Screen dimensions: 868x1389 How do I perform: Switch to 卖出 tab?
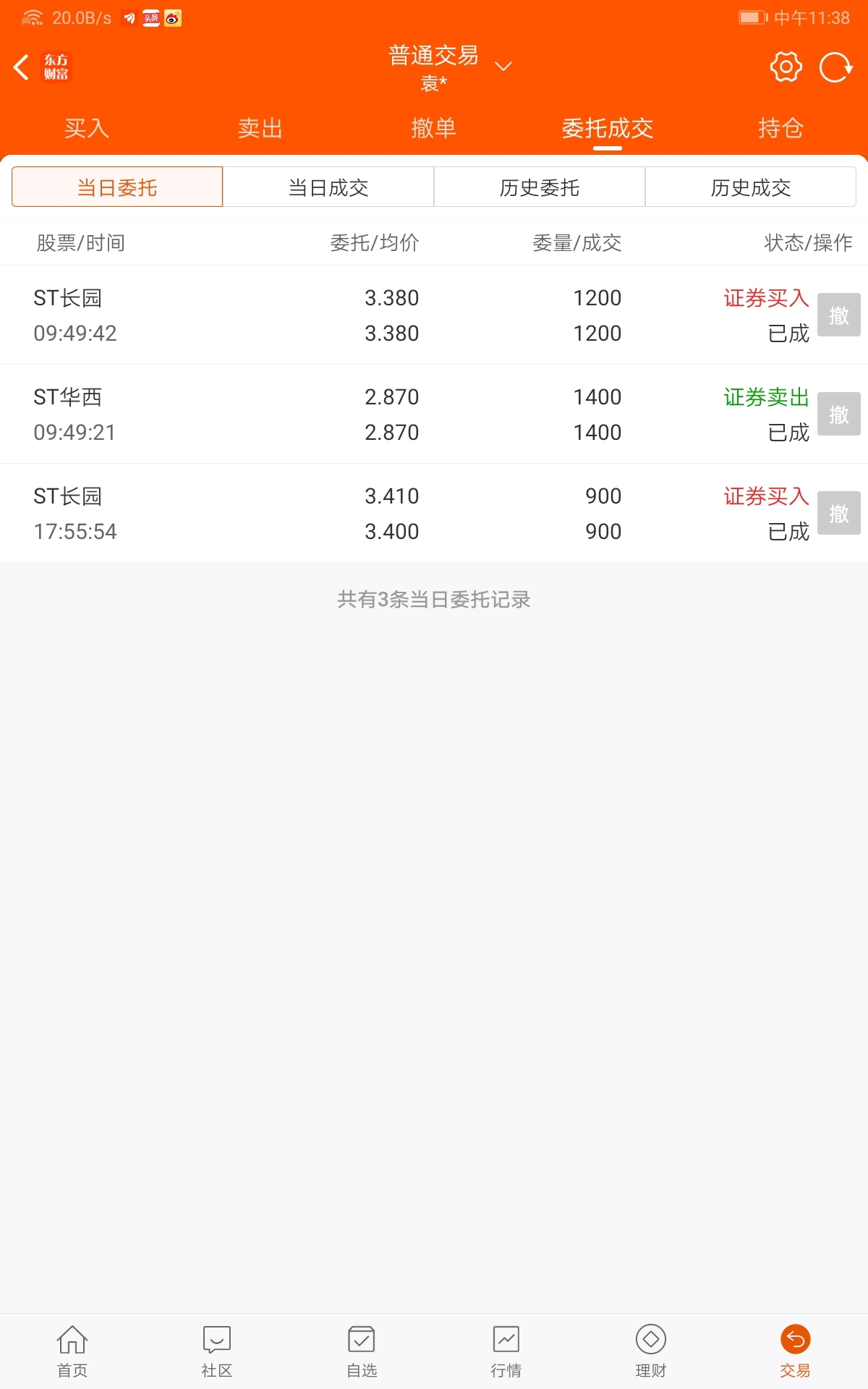coord(260,128)
